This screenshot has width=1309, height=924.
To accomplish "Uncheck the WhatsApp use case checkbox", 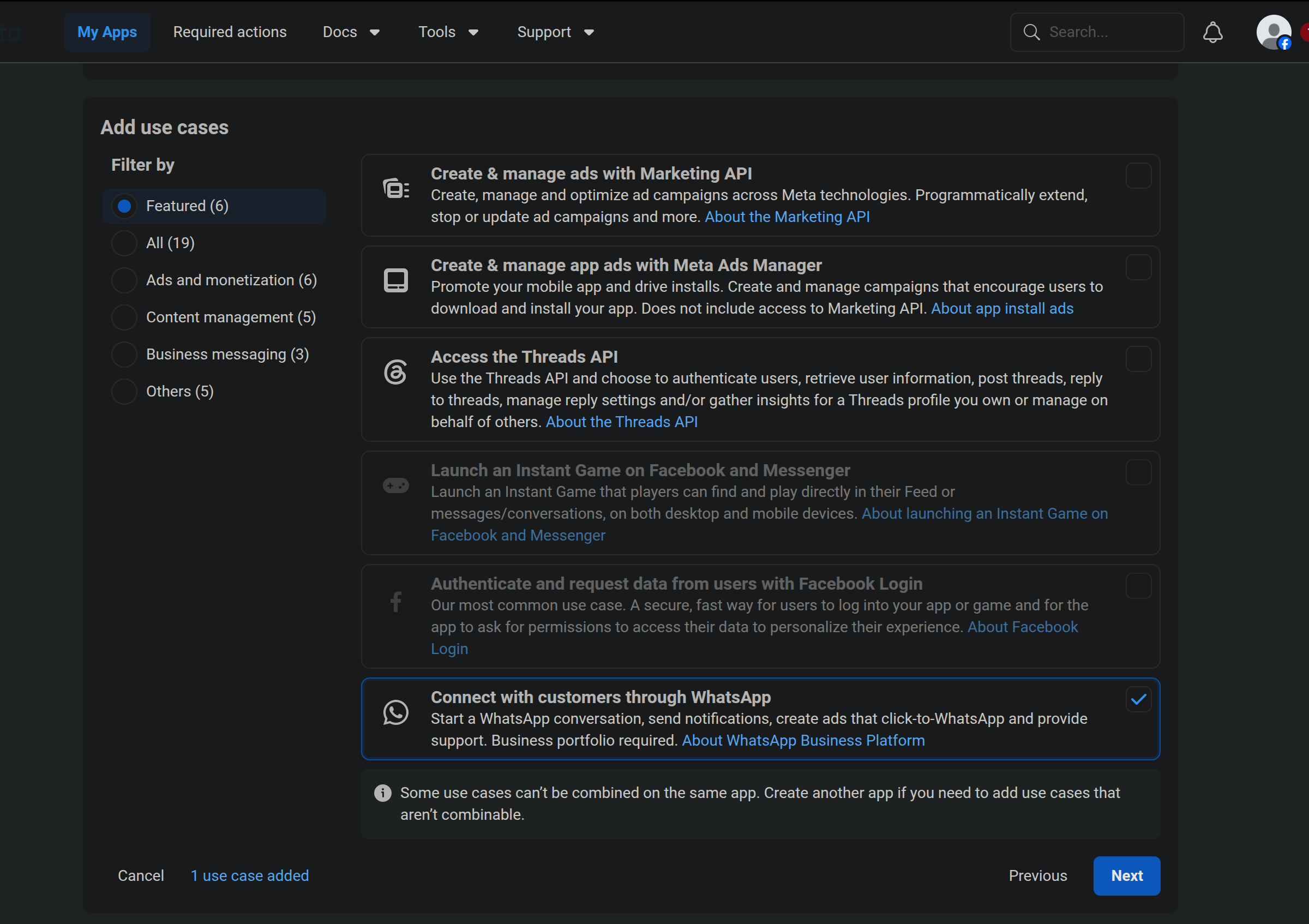I will (1138, 699).
